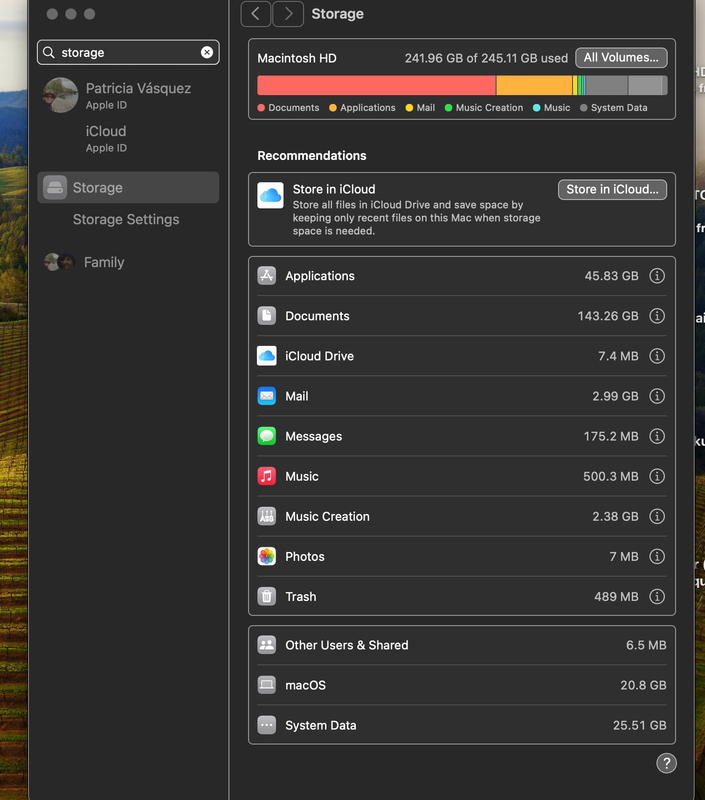Open info for Applications row
This screenshot has width=705, height=800.
coord(657,276)
